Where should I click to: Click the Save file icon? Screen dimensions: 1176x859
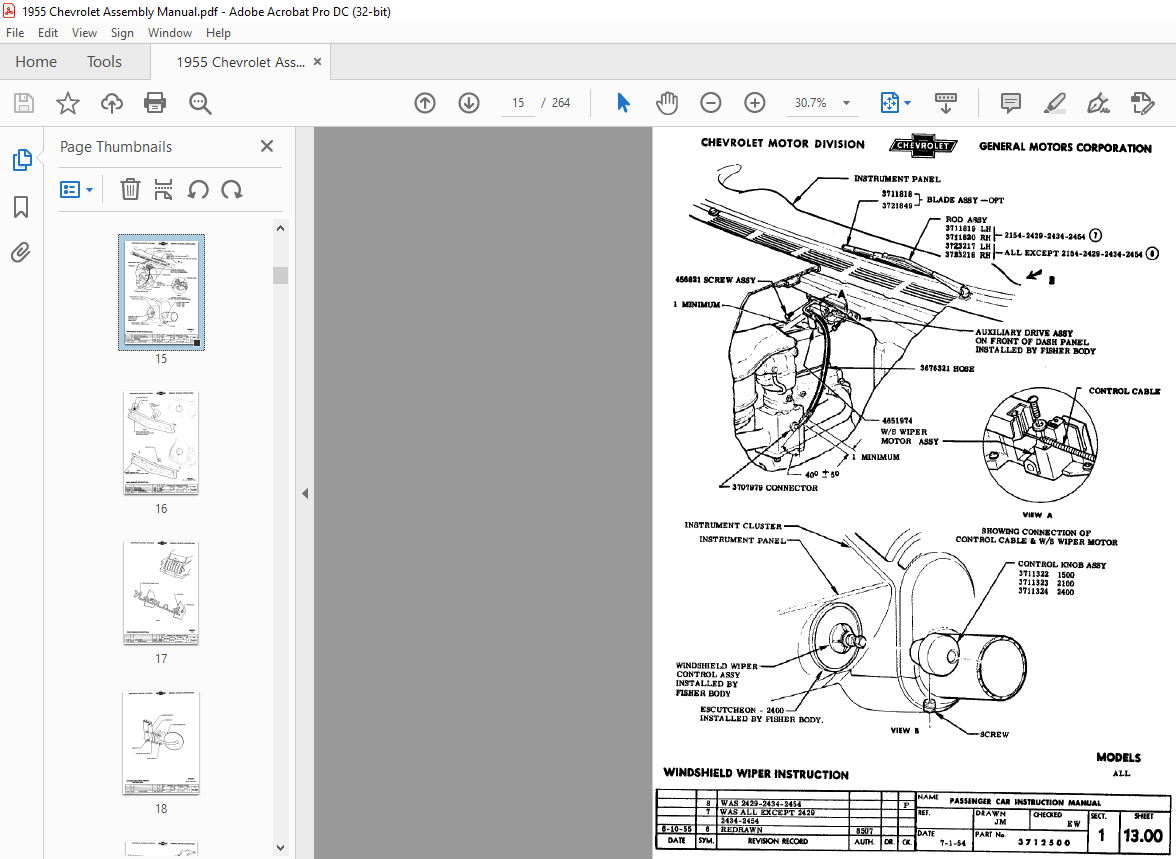(x=24, y=103)
